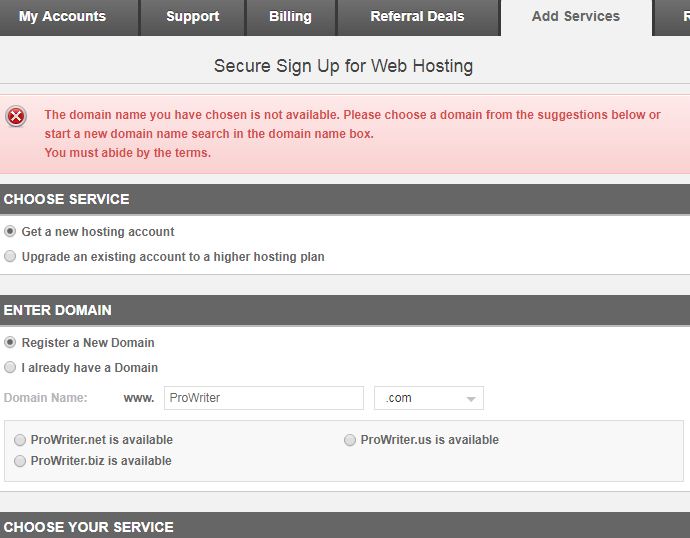The width and height of the screenshot is (690, 538).
Task: Choose I already have a Domain
Action: 10,367
